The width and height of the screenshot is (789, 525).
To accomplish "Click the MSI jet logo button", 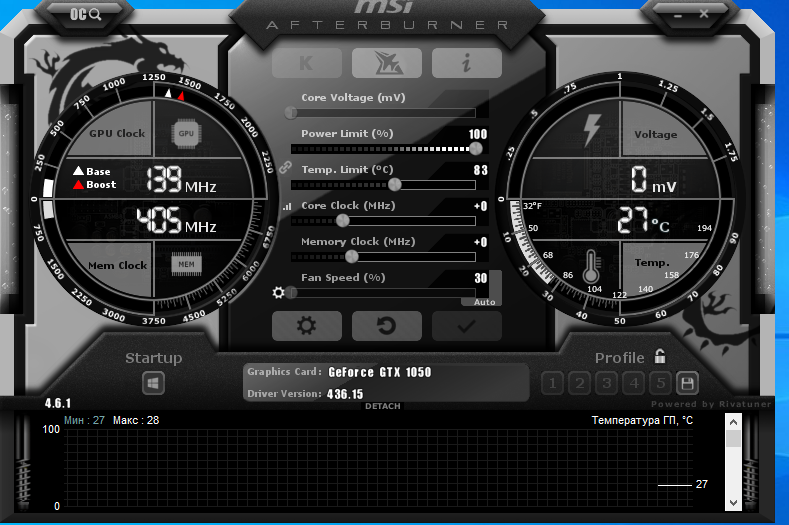I will point(386,63).
